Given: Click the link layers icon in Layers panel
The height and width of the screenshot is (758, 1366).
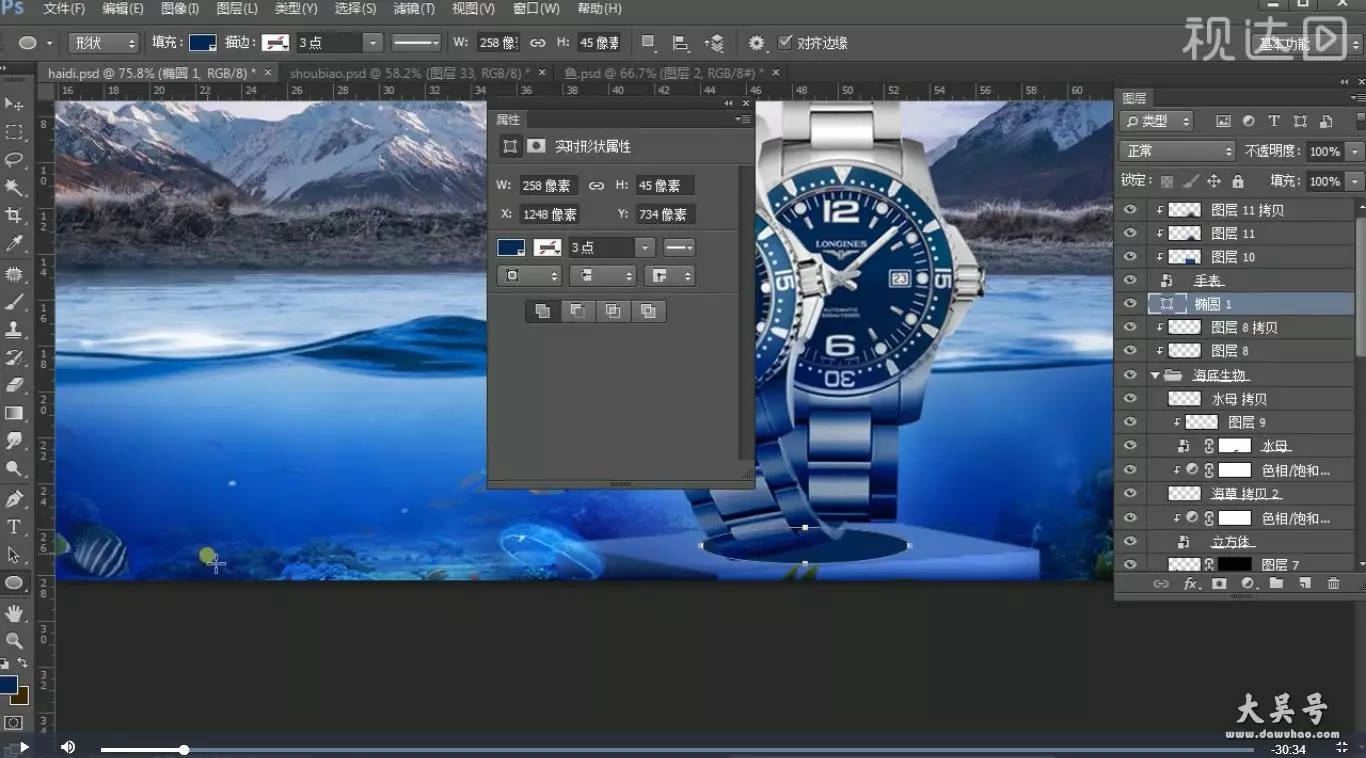Looking at the screenshot, I should pyautogui.click(x=1161, y=584).
